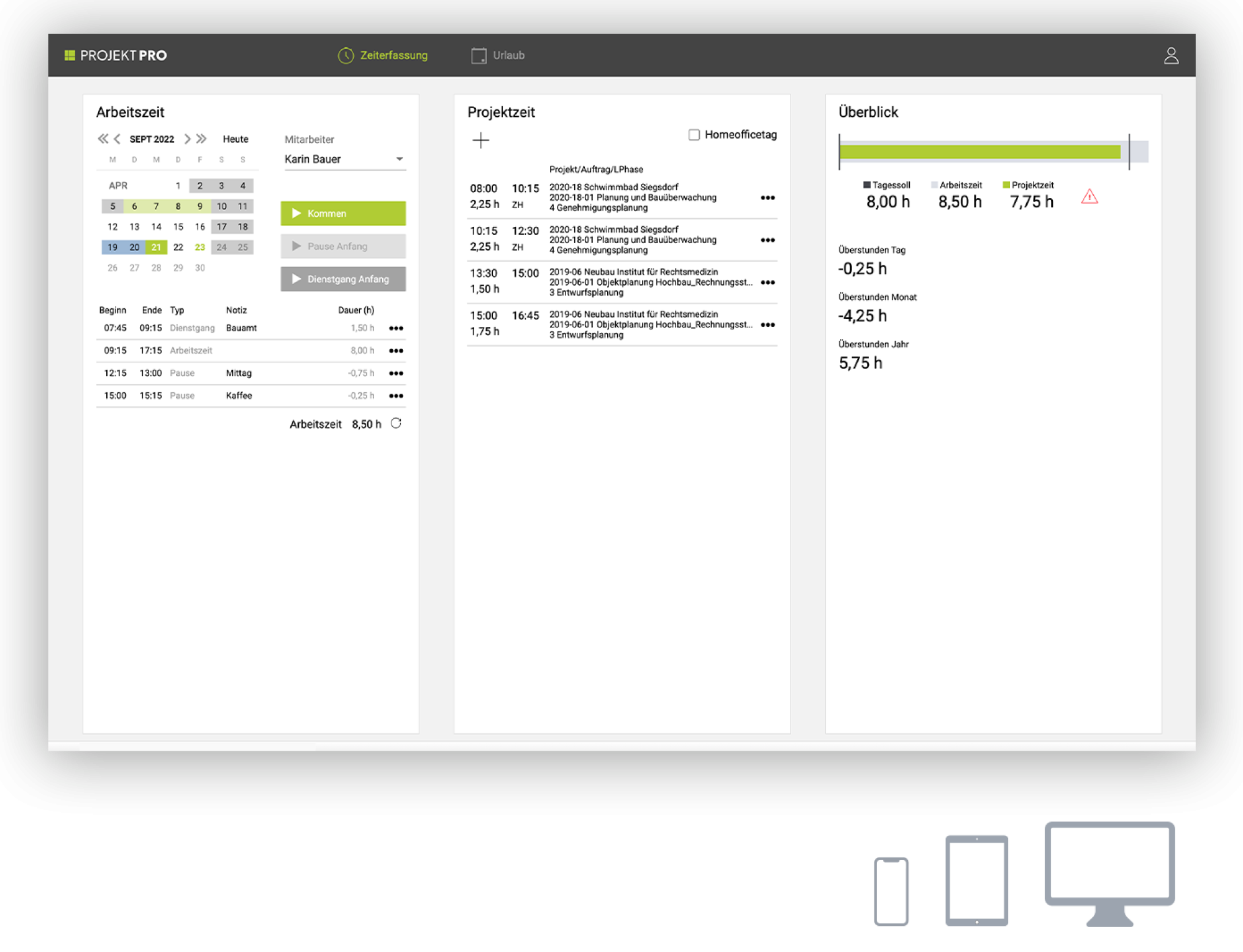This screenshot has width=1243, height=952.
Task: Expand the Mitarbeiter Karin Bauer dropdown
Action: click(x=400, y=159)
